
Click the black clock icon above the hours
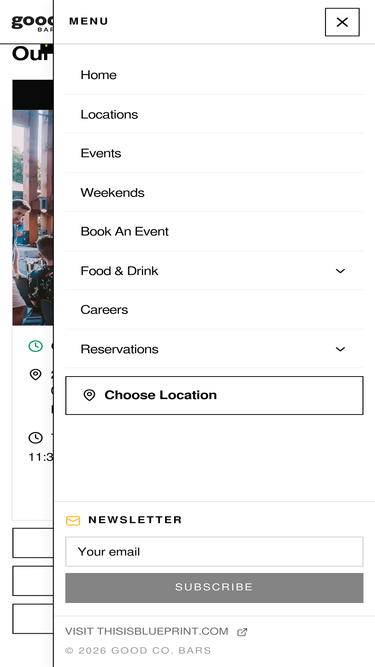[35, 437]
